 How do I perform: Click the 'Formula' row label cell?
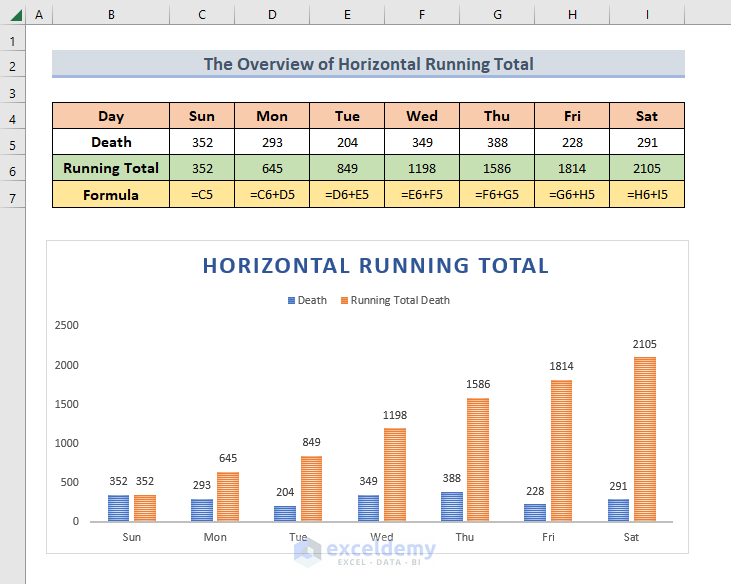(x=111, y=194)
